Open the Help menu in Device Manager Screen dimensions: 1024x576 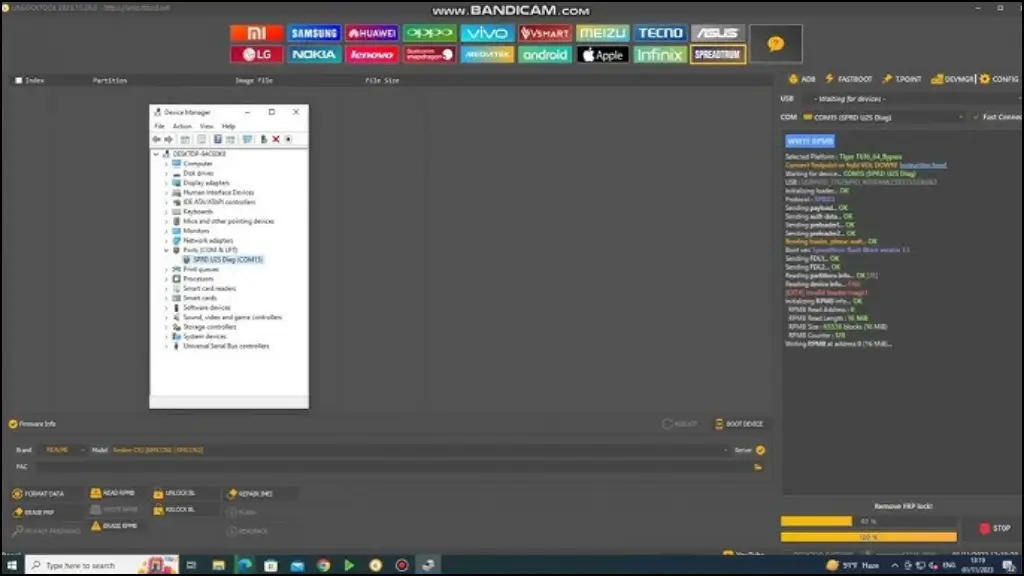pos(229,126)
